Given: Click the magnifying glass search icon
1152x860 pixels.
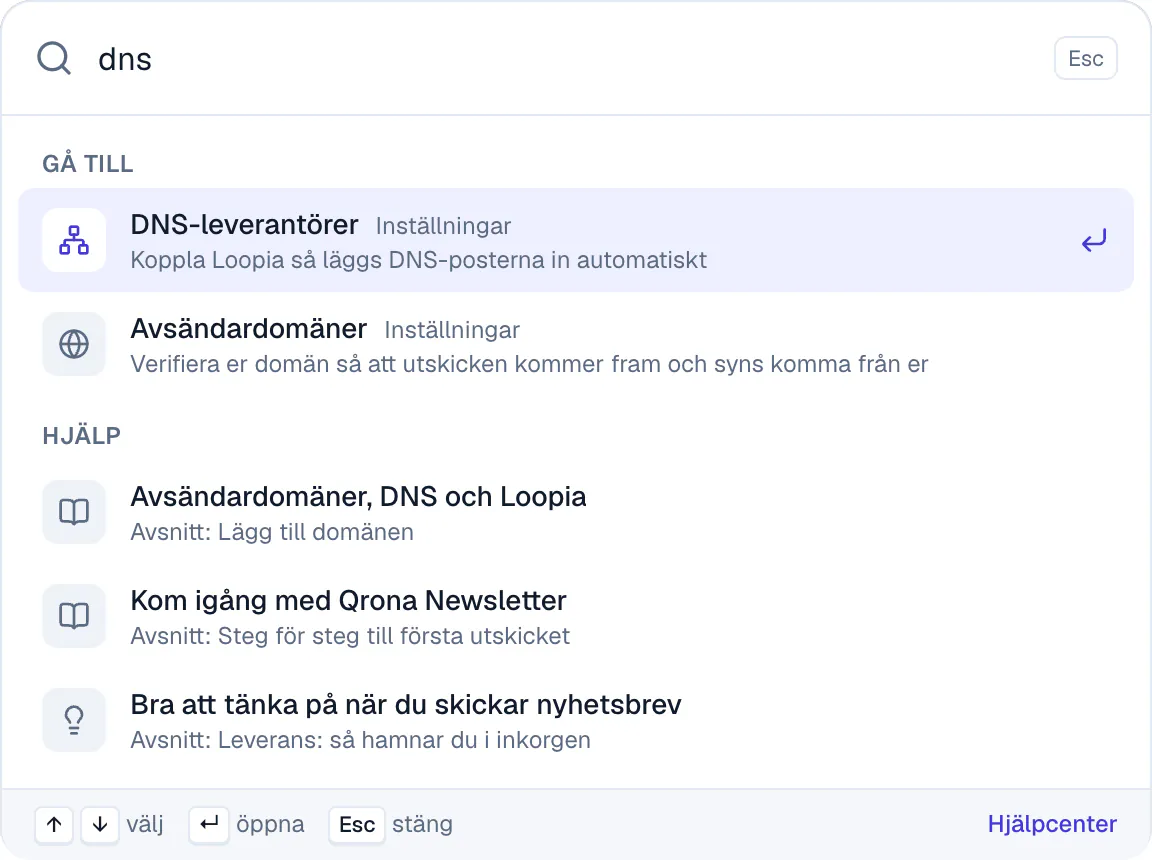Looking at the screenshot, I should tap(54, 59).
